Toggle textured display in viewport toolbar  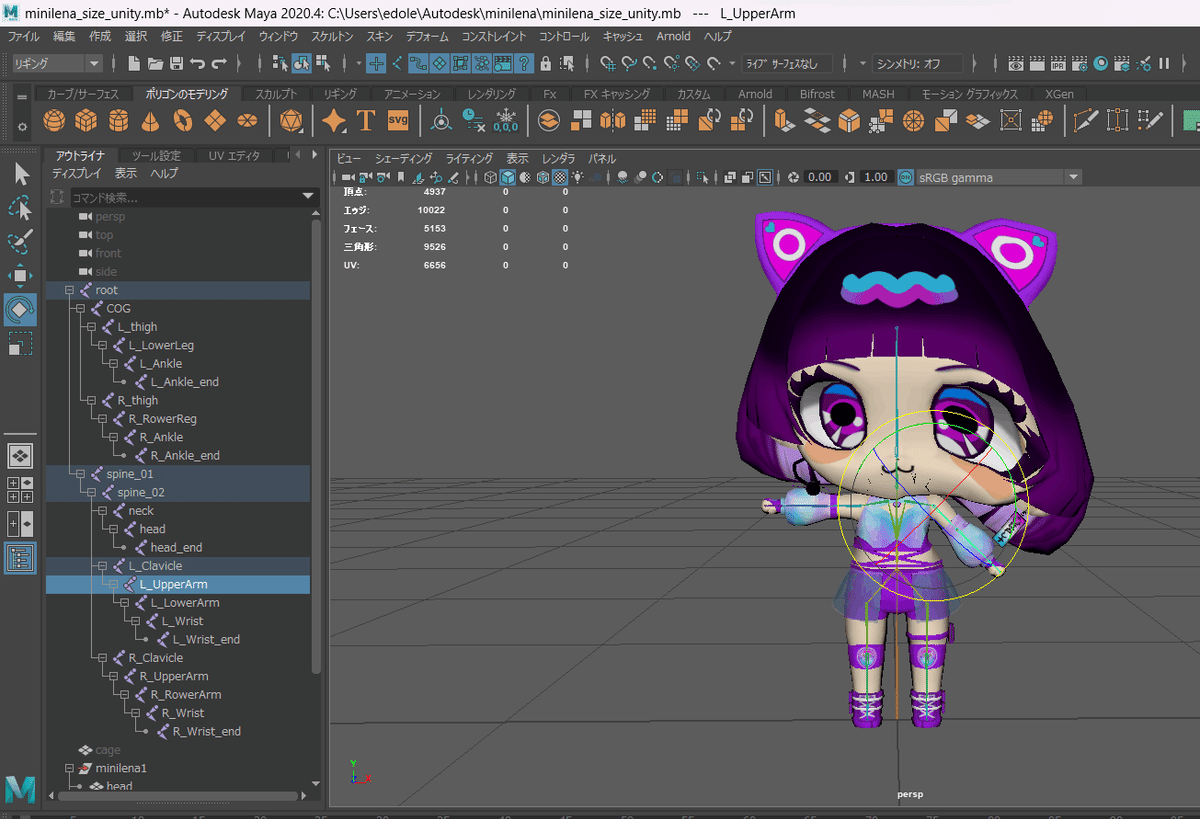pos(560,177)
